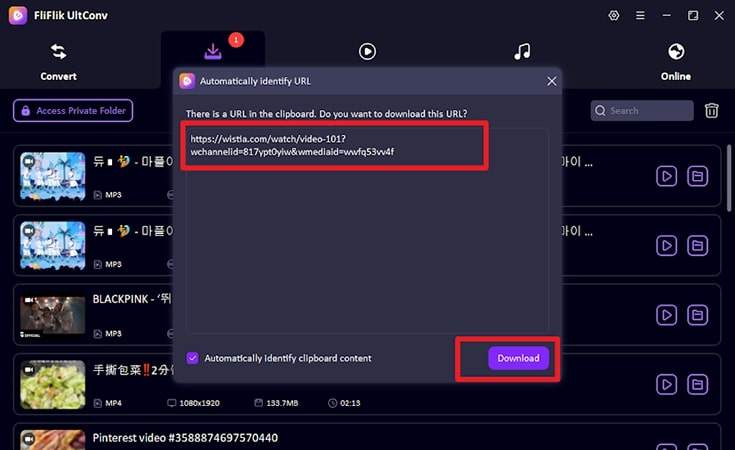Open the settings hexagon icon
Image resolution: width=735 pixels, height=450 pixels.
[x=614, y=15]
